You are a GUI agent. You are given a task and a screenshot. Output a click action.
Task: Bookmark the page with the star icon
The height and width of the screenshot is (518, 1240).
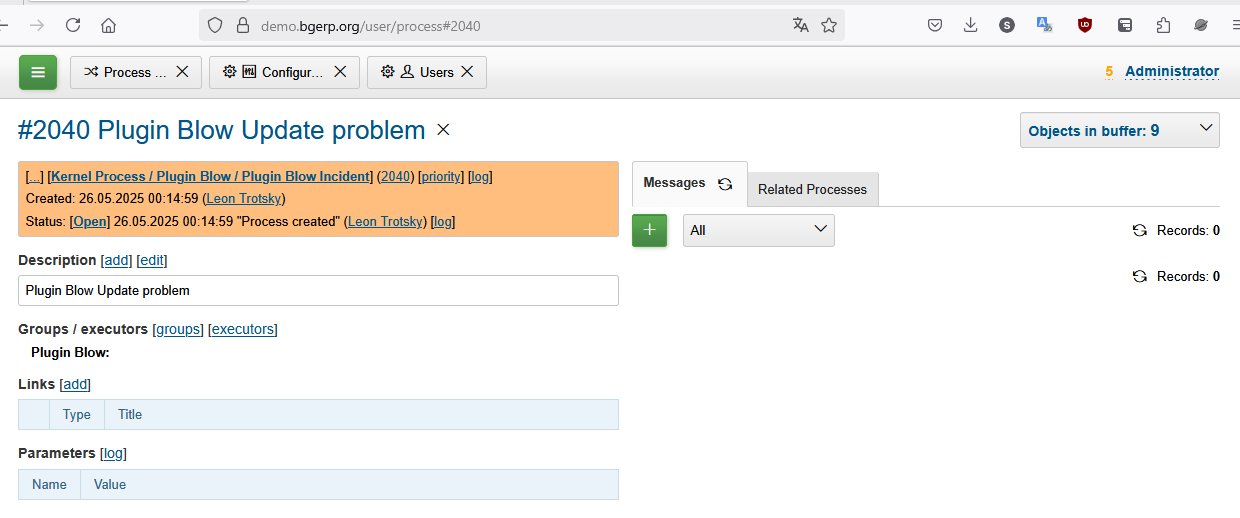pos(829,26)
